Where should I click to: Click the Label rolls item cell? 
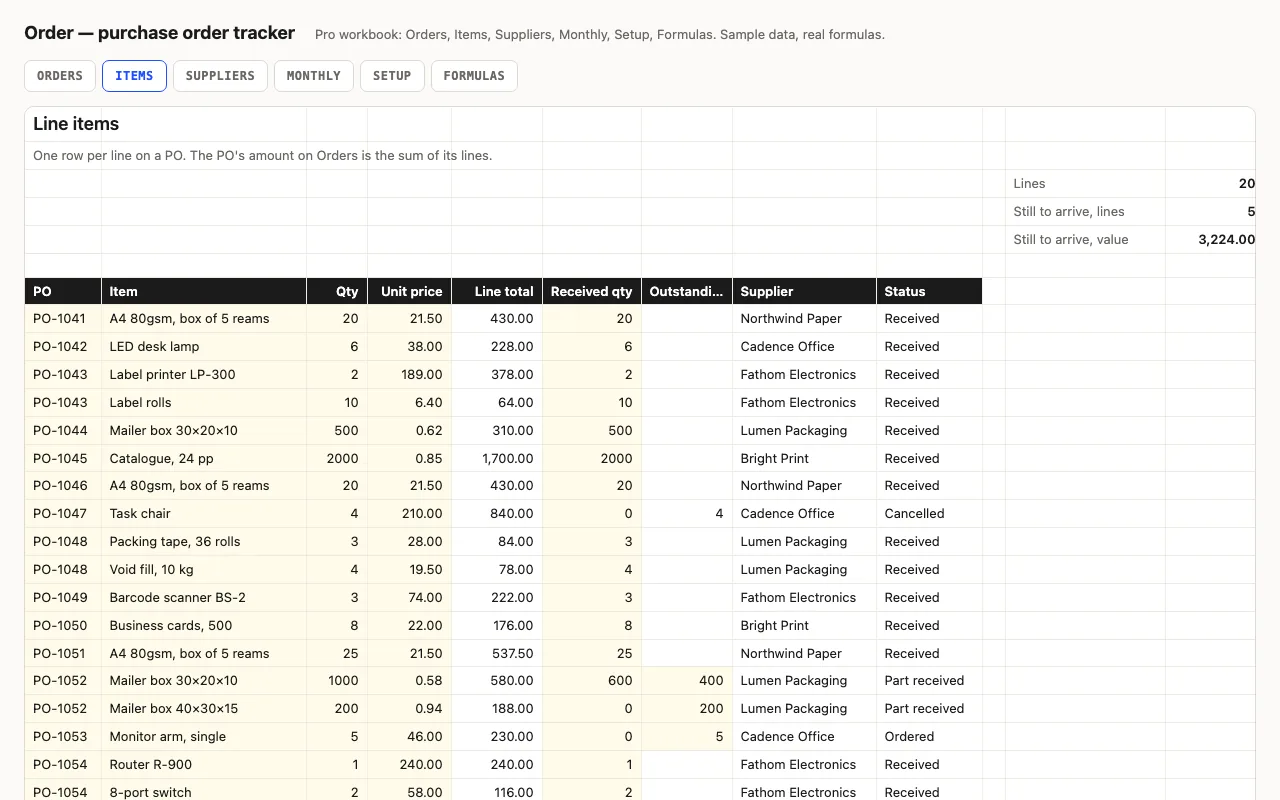[x=204, y=403]
